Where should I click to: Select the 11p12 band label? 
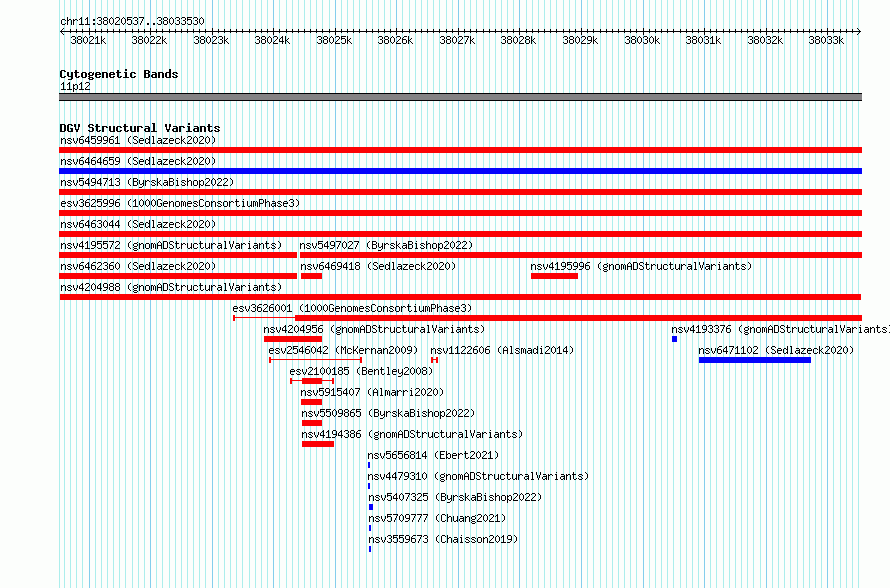point(75,86)
